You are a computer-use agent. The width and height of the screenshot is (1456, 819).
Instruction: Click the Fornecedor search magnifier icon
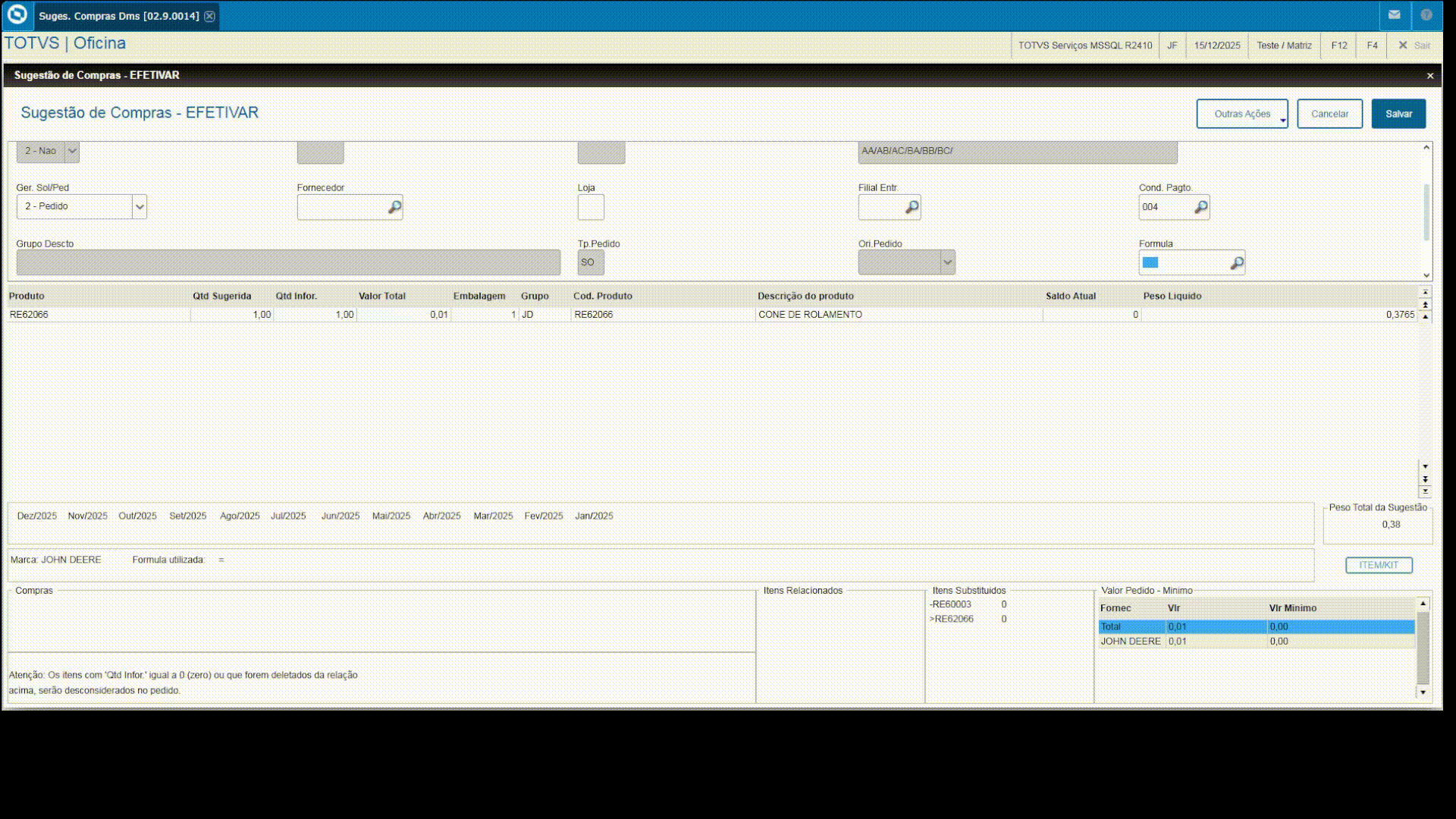point(394,207)
